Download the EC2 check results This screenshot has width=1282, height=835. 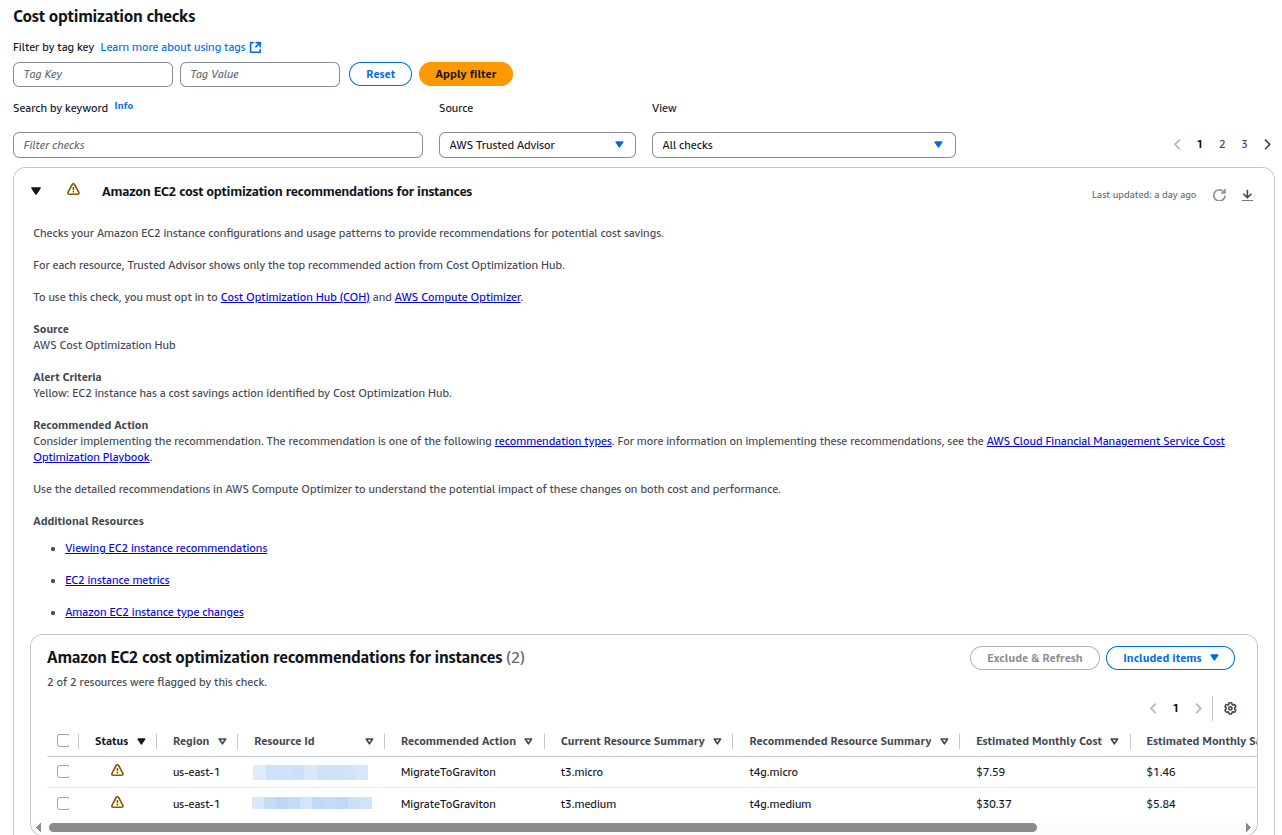[x=1247, y=195]
